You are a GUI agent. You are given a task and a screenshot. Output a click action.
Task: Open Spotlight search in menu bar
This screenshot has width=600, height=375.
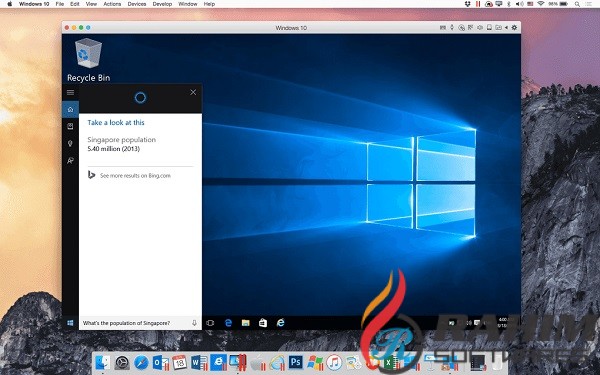coord(577,4)
